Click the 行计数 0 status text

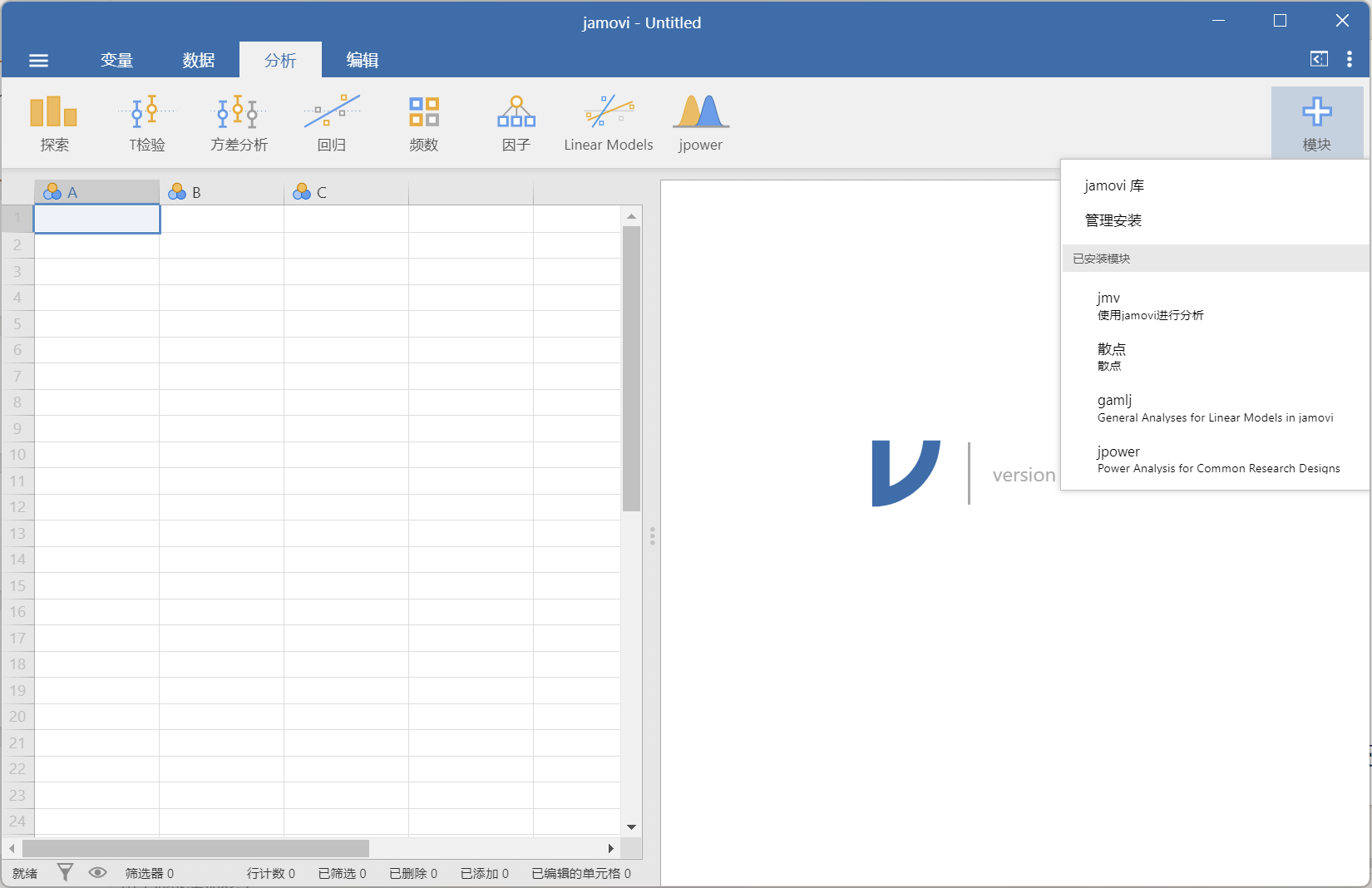pyautogui.click(x=271, y=873)
